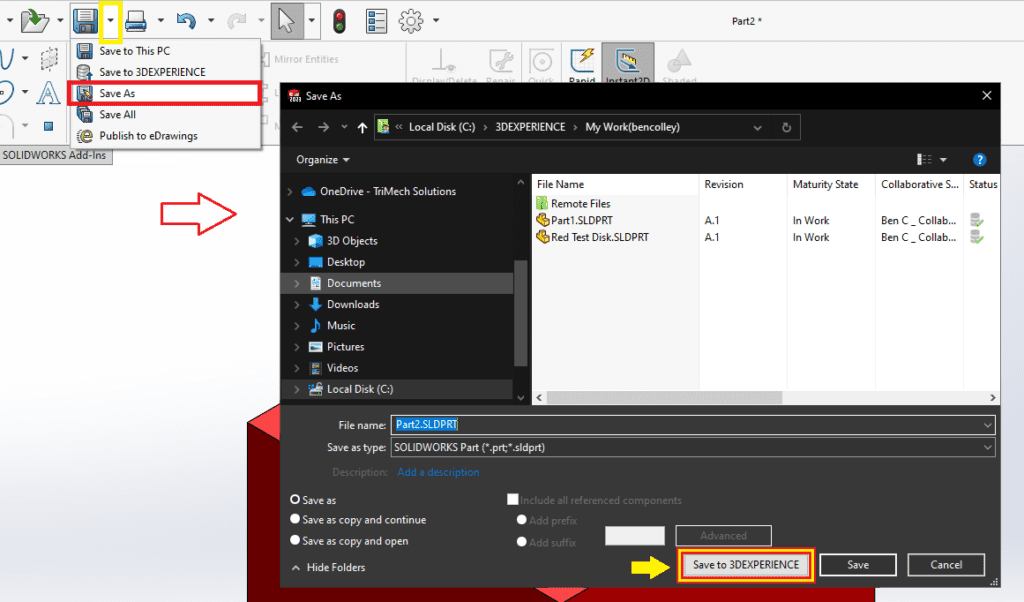Viewport: 1024px width, 602px height.
Task: Click the Undo arrow icon
Action: pyautogui.click(x=186, y=21)
